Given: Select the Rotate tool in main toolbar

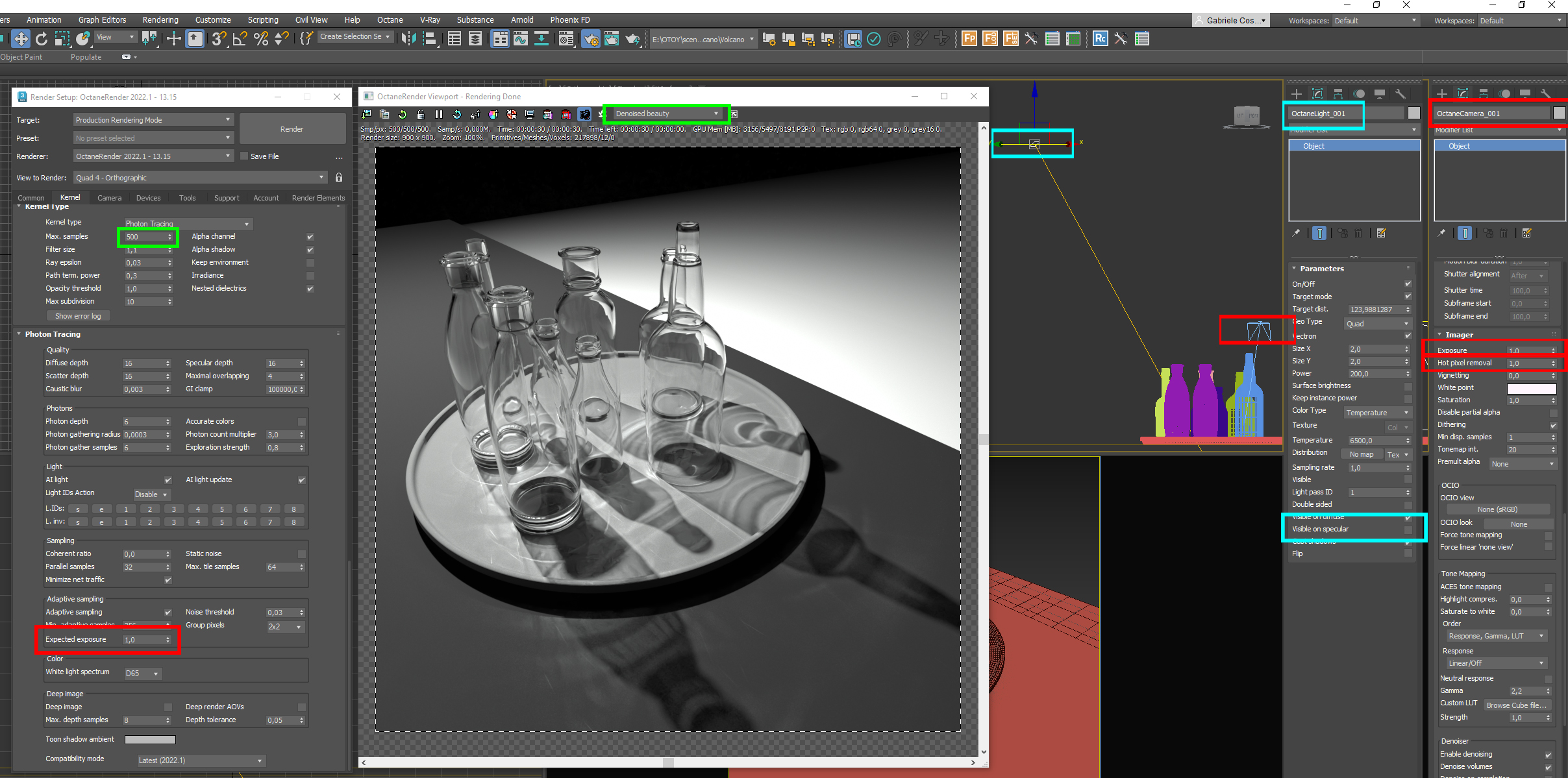Looking at the screenshot, I should click(x=42, y=39).
